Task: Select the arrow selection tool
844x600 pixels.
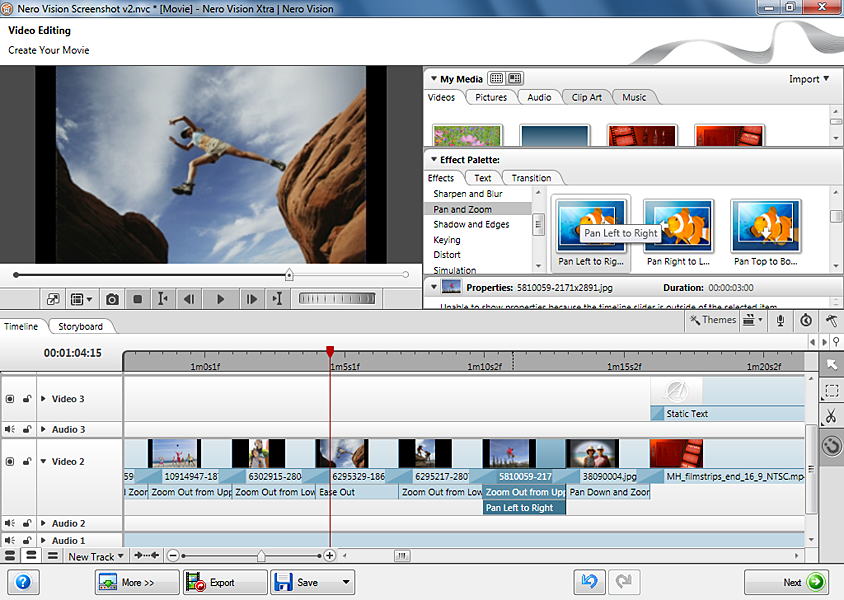Action: pos(831,364)
